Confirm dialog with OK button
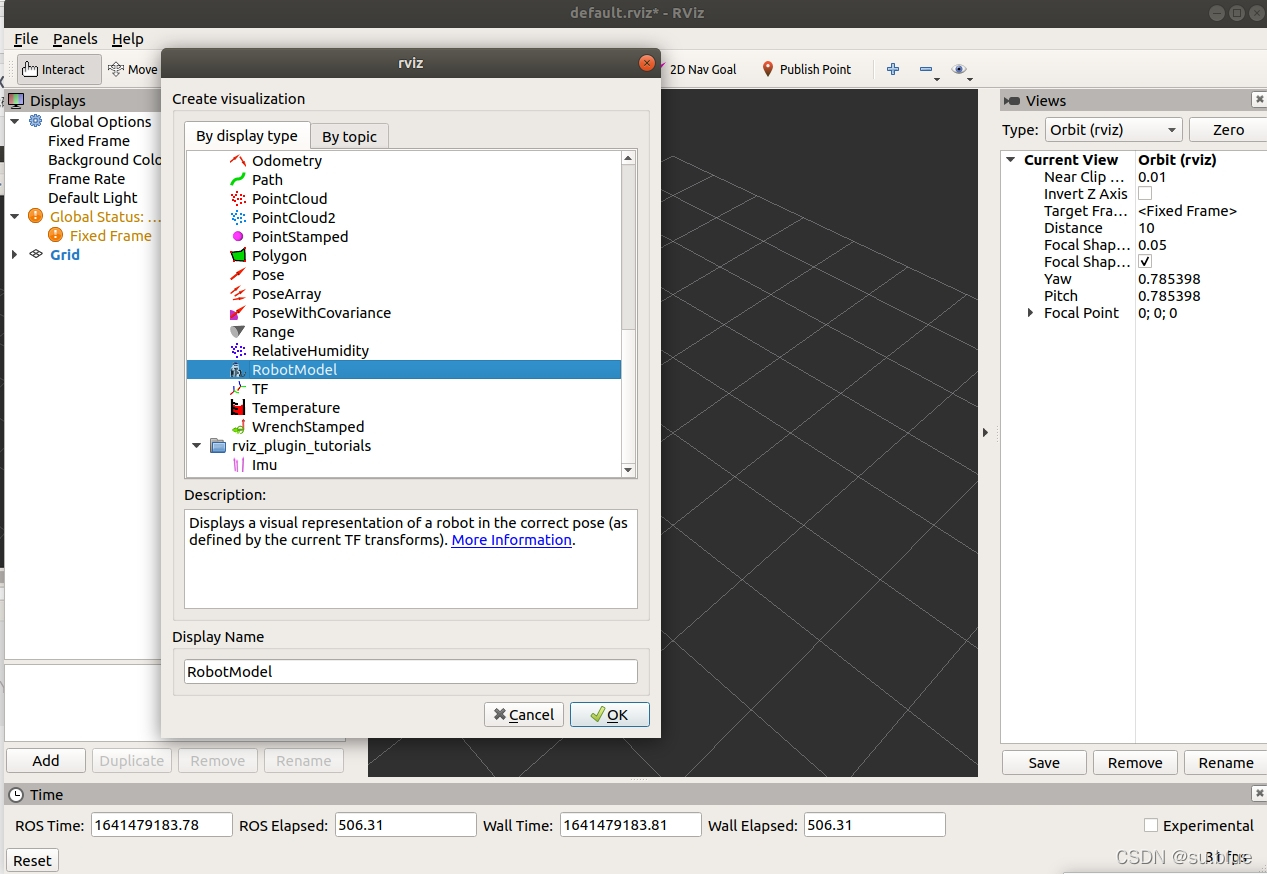 click(610, 714)
